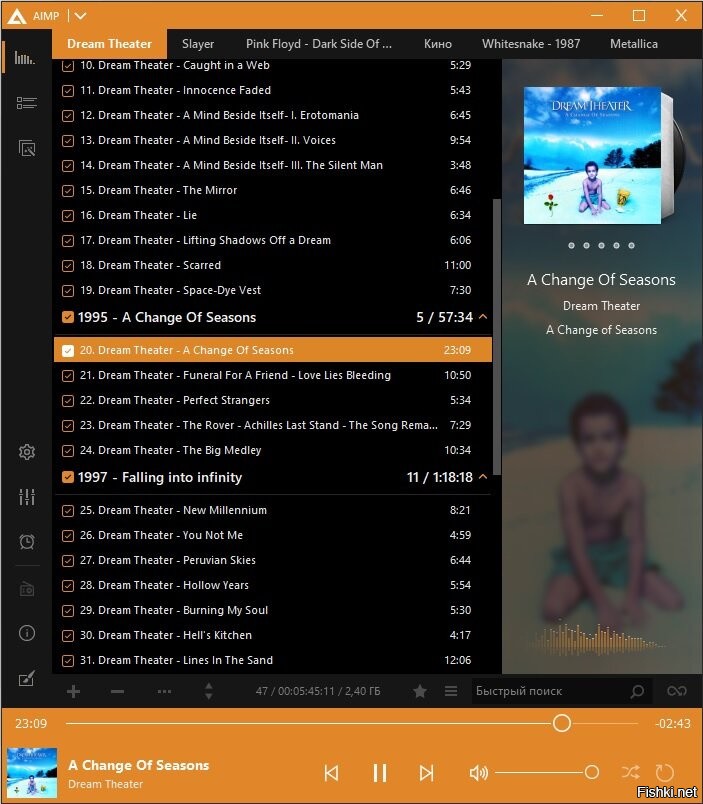This screenshot has height=804, width=703.
Task: Mute audio with the speaker icon
Action: click(x=478, y=773)
